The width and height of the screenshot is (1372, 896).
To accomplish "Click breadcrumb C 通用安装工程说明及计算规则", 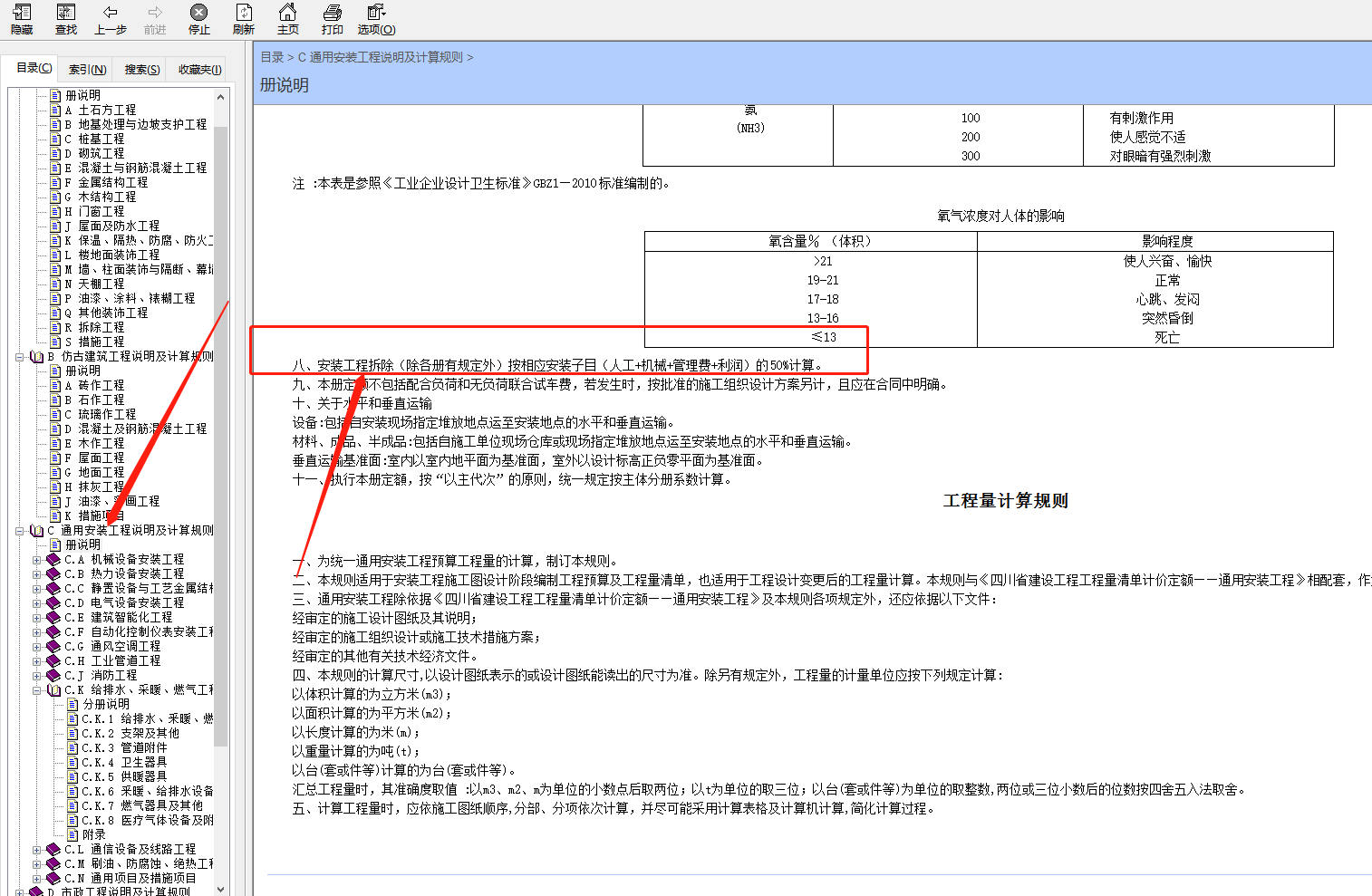I will pyautogui.click(x=381, y=56).
